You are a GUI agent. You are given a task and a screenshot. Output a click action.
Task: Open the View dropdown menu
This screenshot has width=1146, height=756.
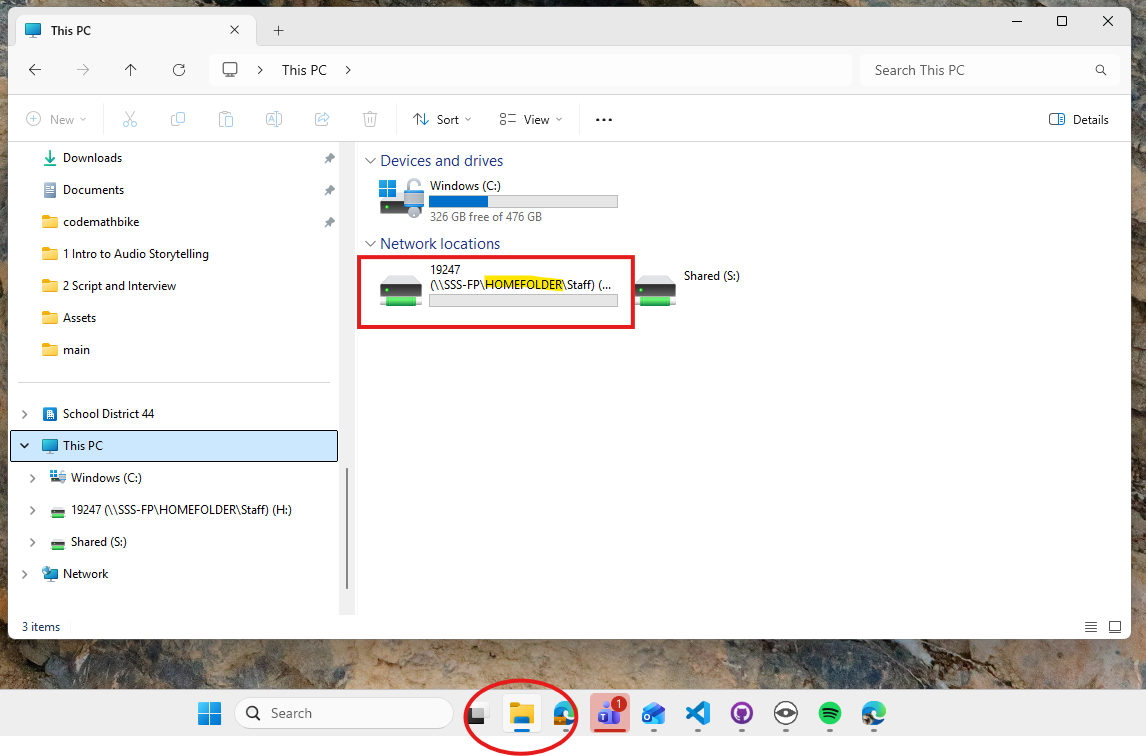[531, 120]
